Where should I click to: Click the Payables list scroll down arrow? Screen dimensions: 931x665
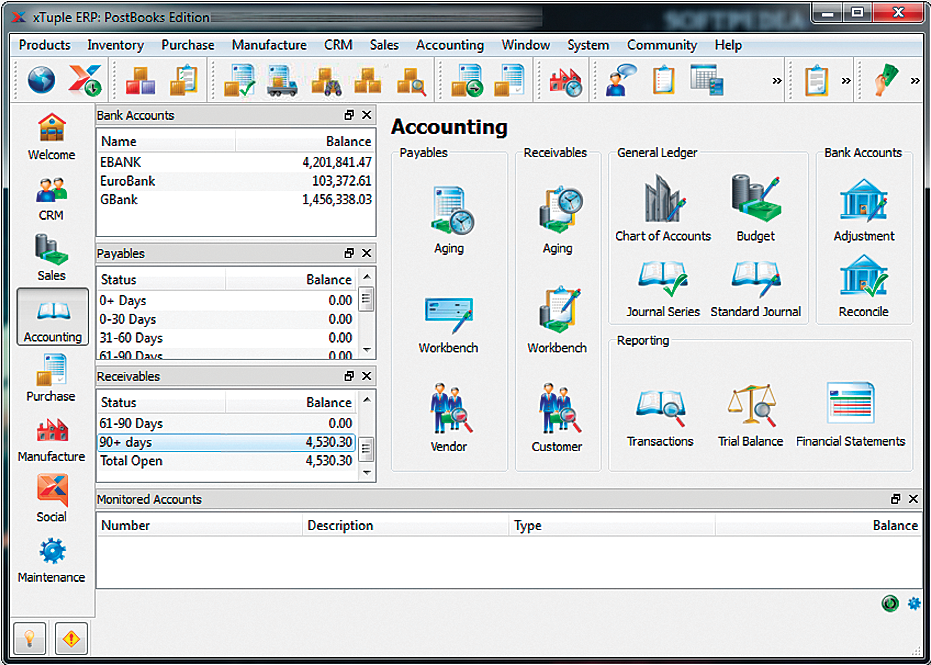pyautogui.click(x=367, y=350)
